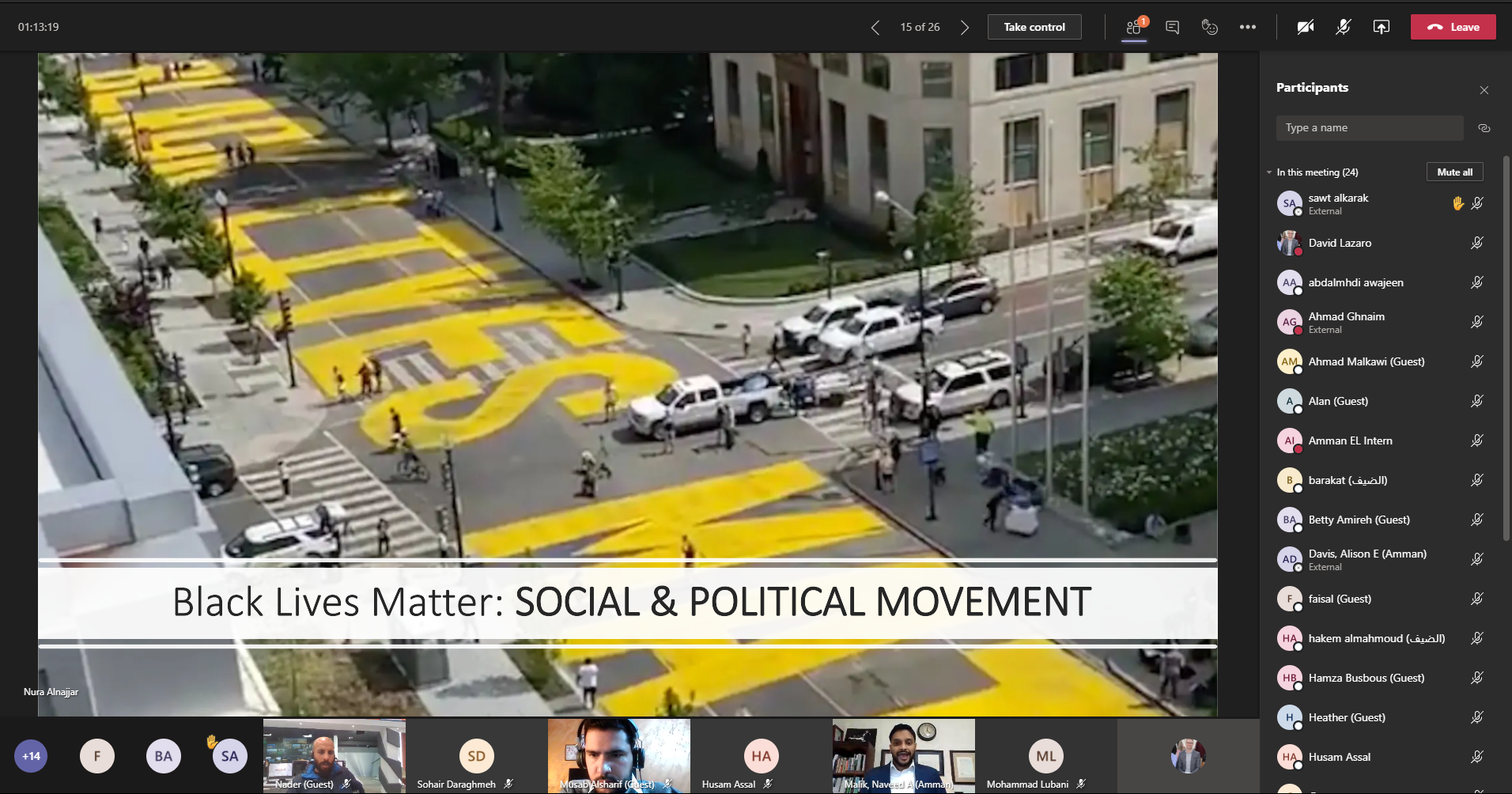Image resolution: width=1512 pixels, height=794 pixels.
Task: Click the presenter name Nura Alnajjar
Action: (51, 692)
